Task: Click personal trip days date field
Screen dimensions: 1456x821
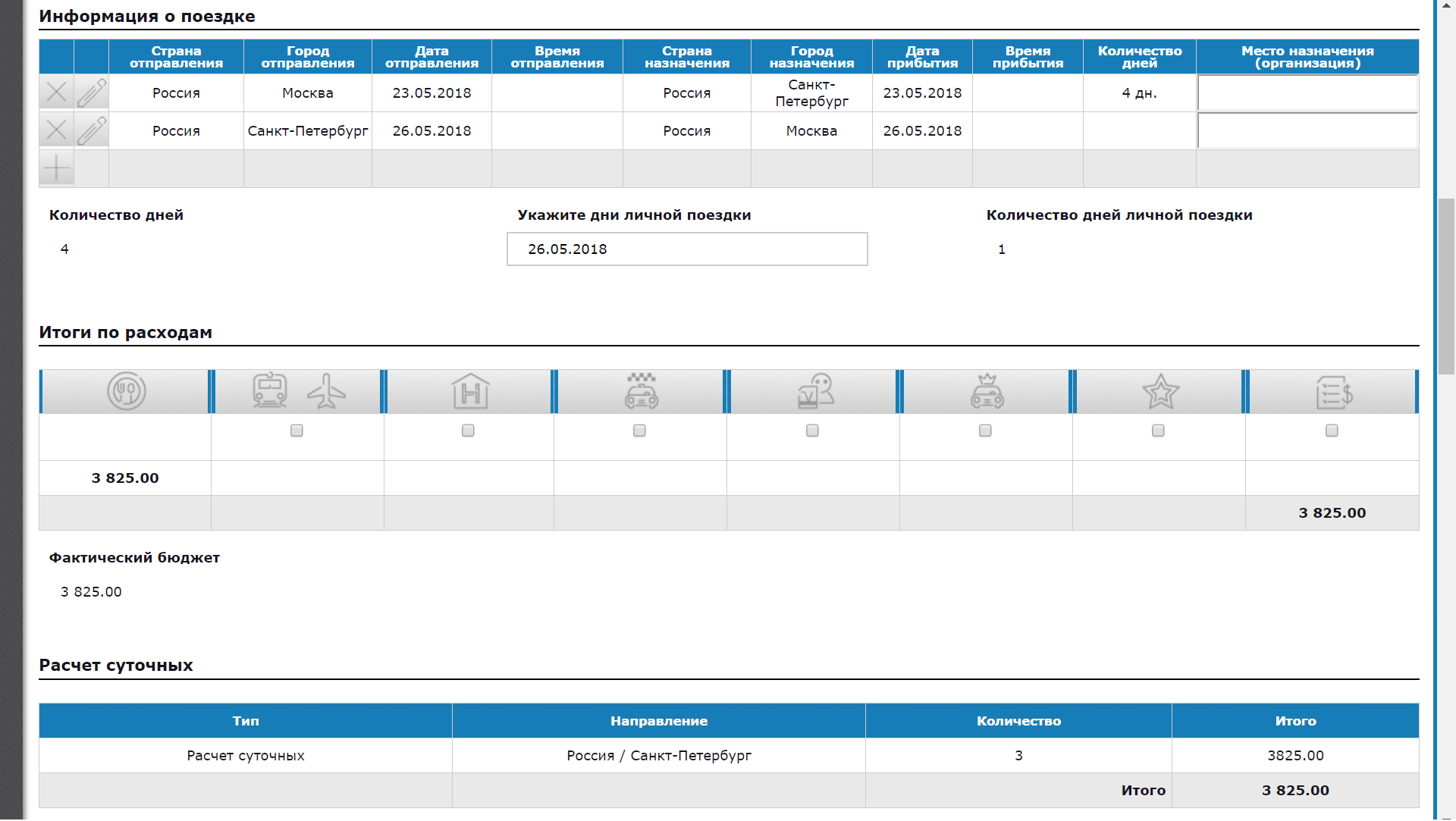Action: coord(687,249)
